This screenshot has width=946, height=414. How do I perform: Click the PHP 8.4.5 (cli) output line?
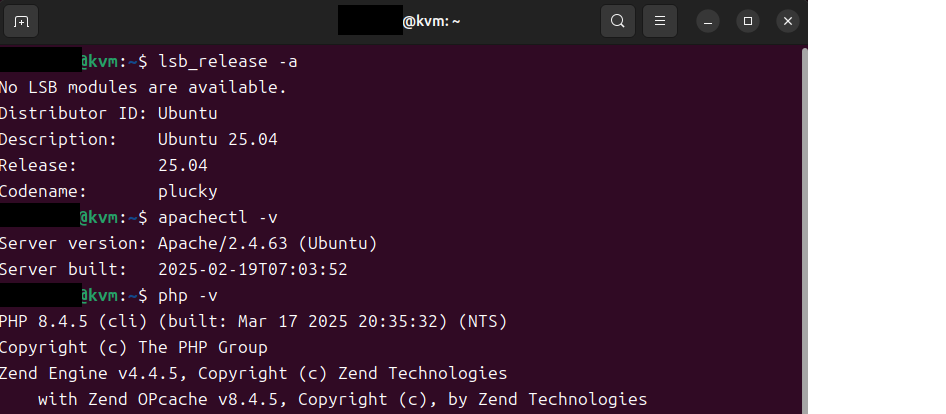[253, 321]
